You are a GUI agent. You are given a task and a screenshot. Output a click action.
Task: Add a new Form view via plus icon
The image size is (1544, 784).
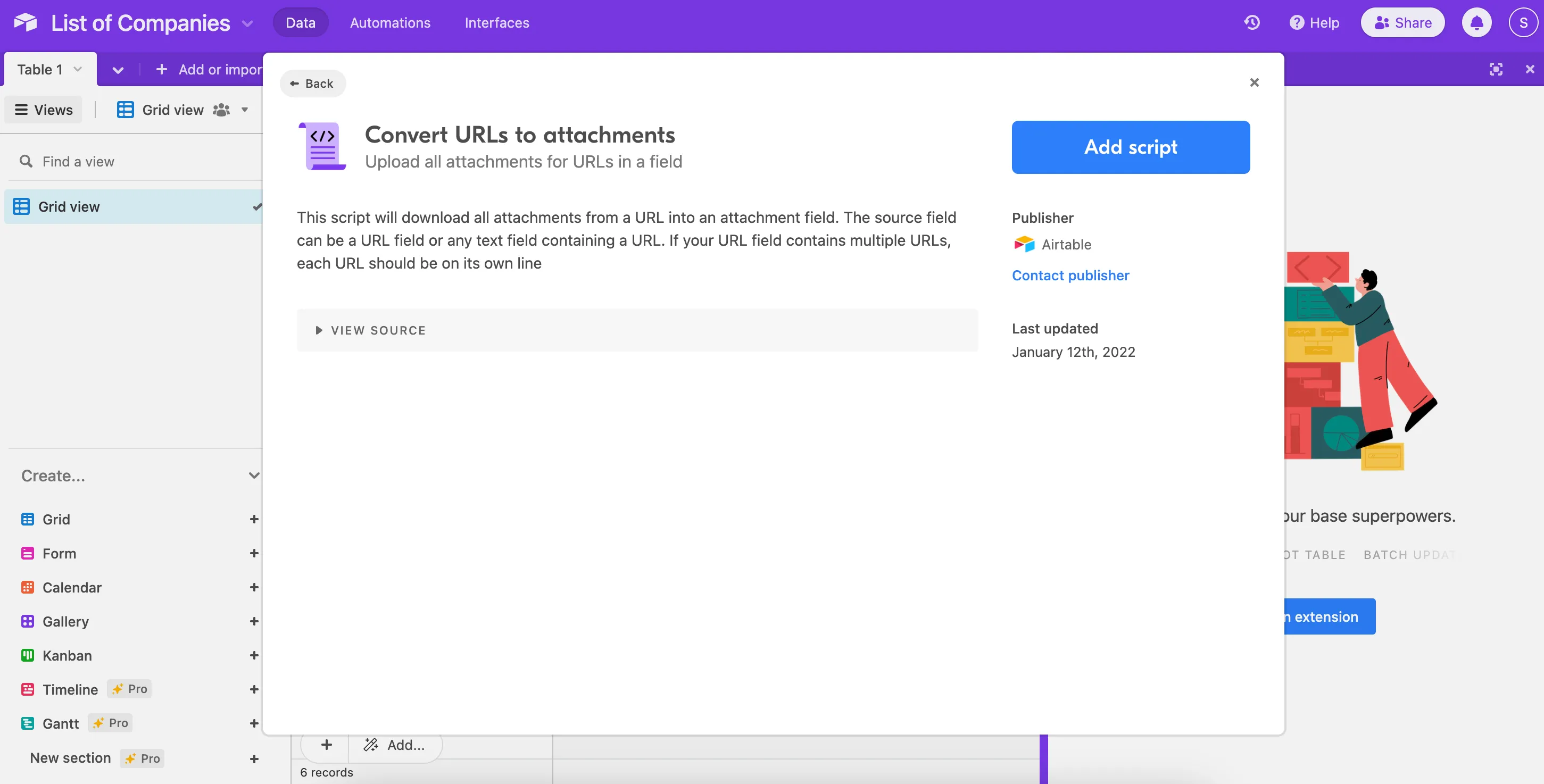[x=255, y=553]
